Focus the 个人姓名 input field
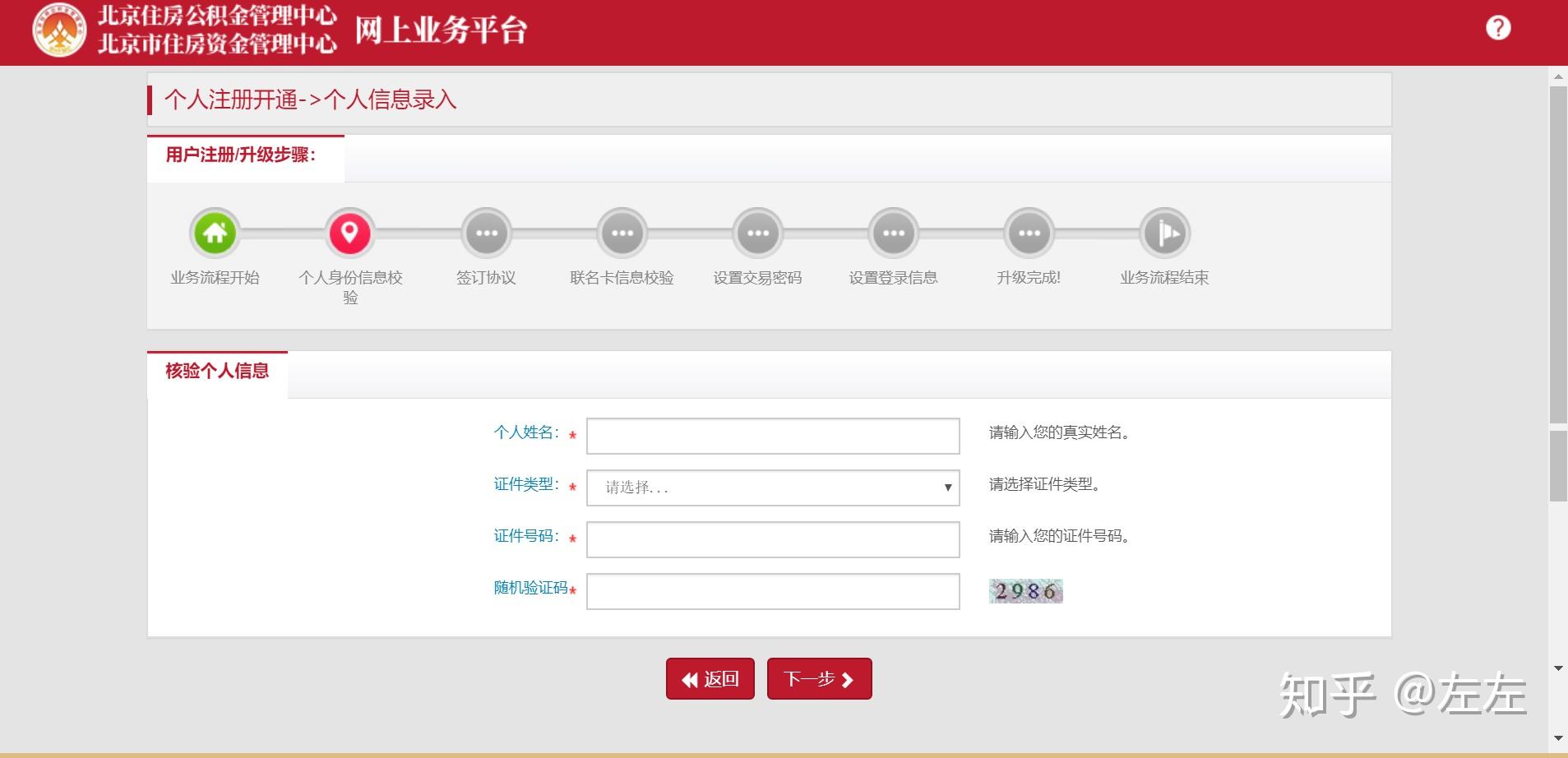This screenshot has height=758, width=1568. click(773, 436)
